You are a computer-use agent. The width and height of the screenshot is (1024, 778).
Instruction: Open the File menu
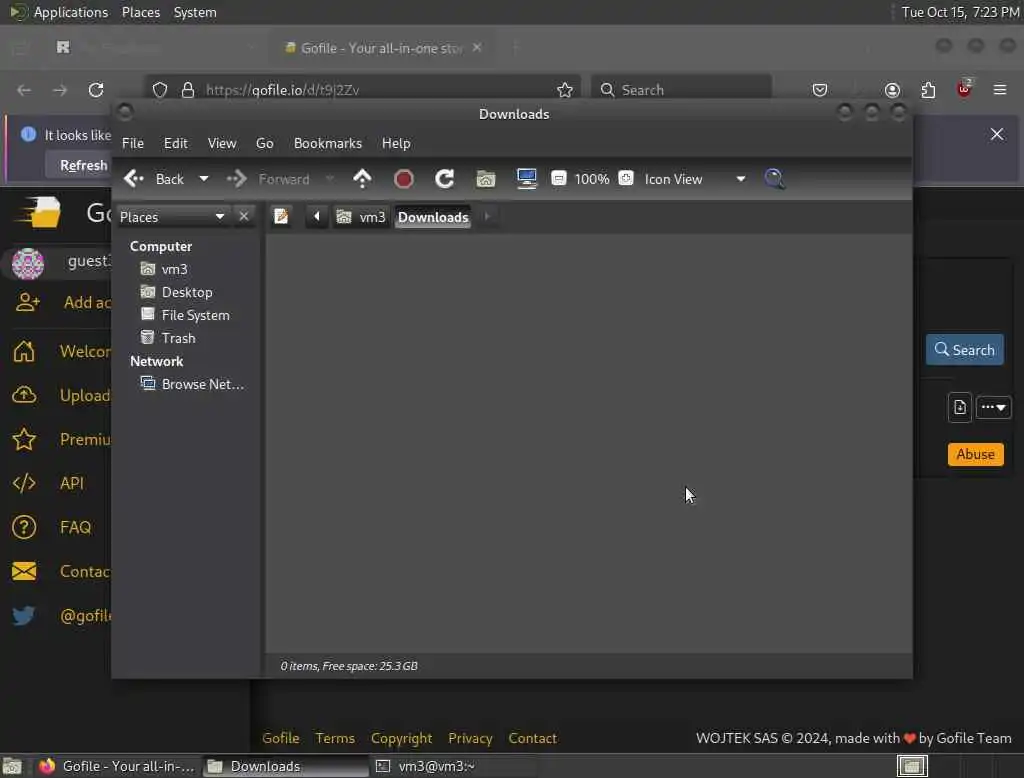point(133,143)
